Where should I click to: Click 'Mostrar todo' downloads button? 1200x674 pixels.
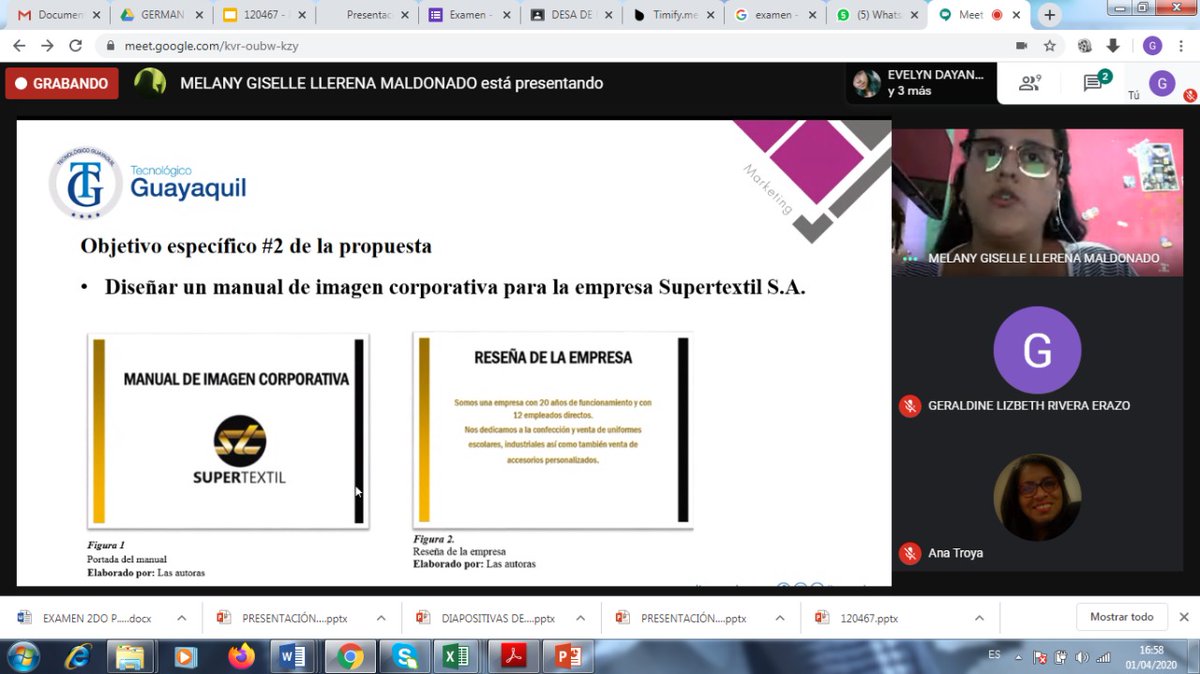click(x=1121, y=617)
